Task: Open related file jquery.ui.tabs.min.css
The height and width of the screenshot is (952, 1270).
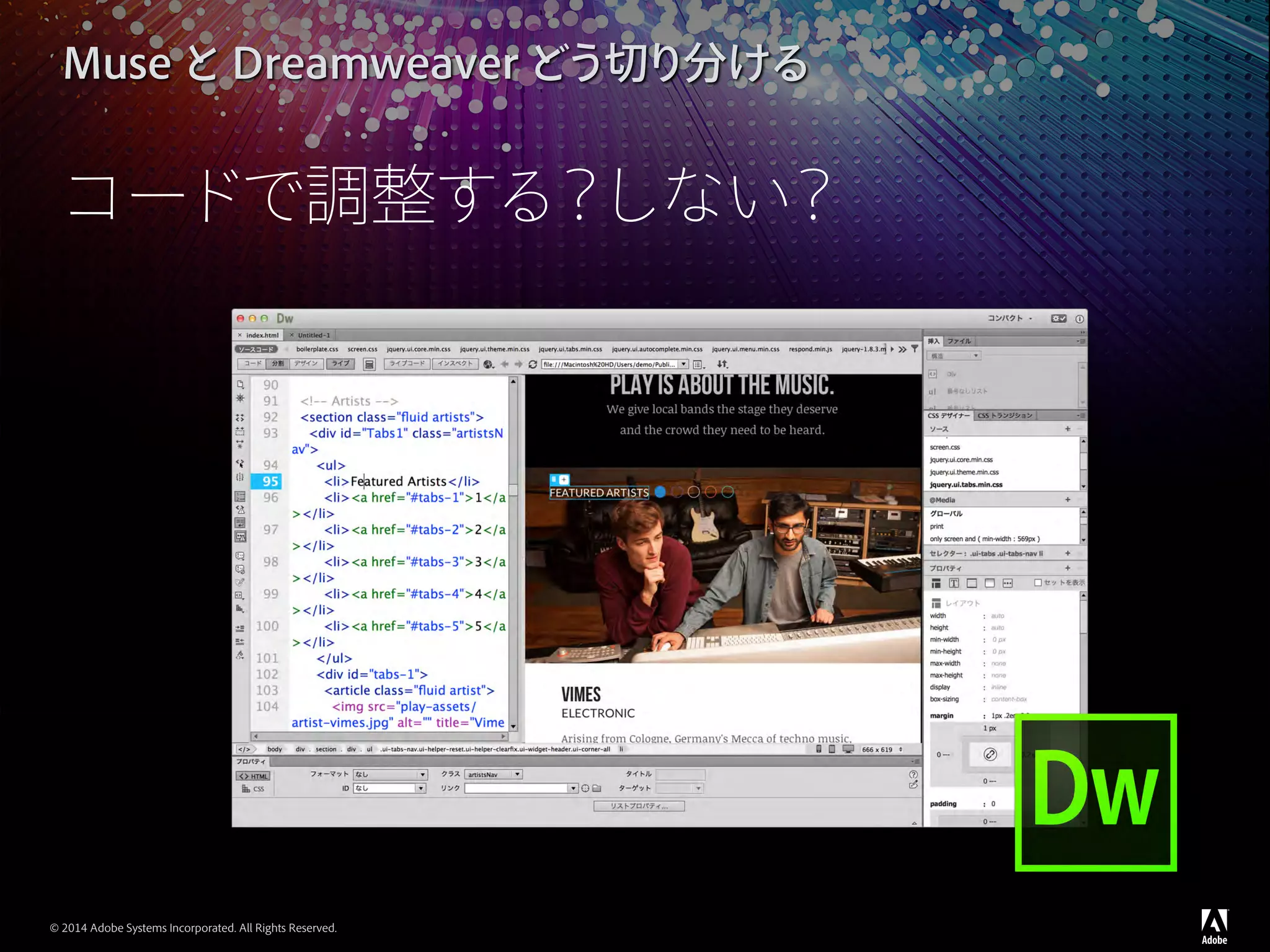Action: (x=571, y=350)
